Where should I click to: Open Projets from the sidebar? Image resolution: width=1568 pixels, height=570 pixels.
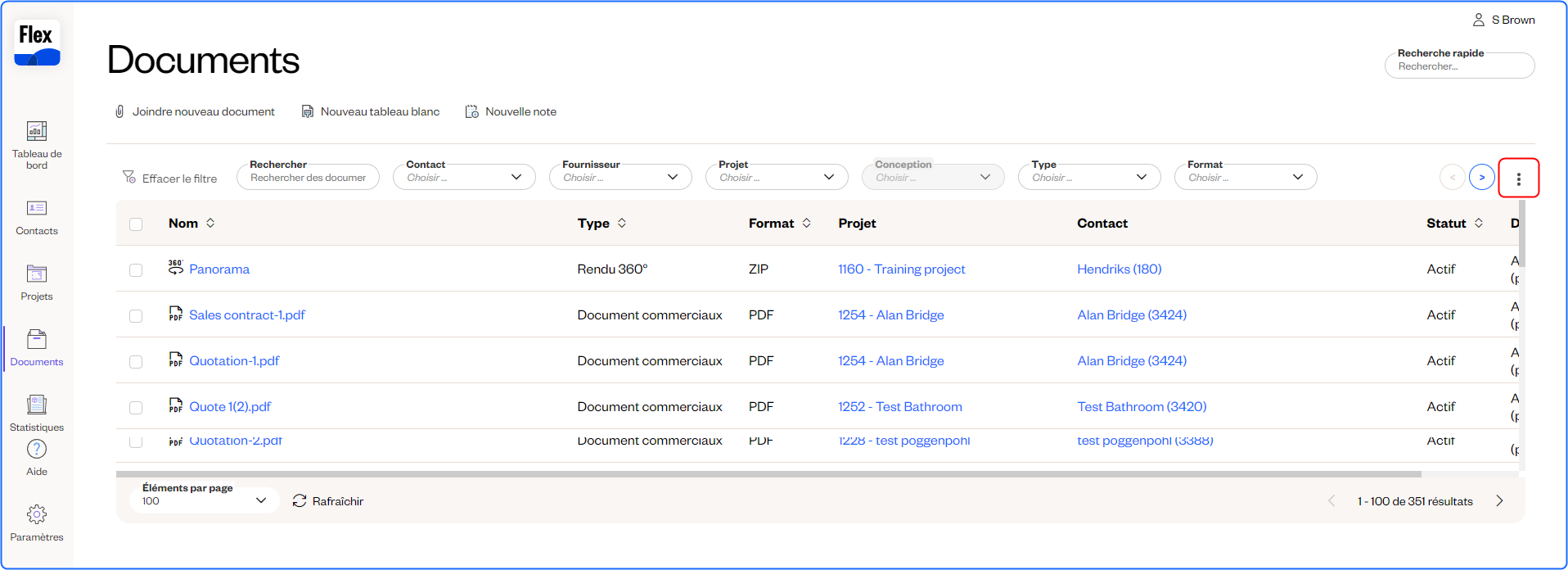click(37, 274)
